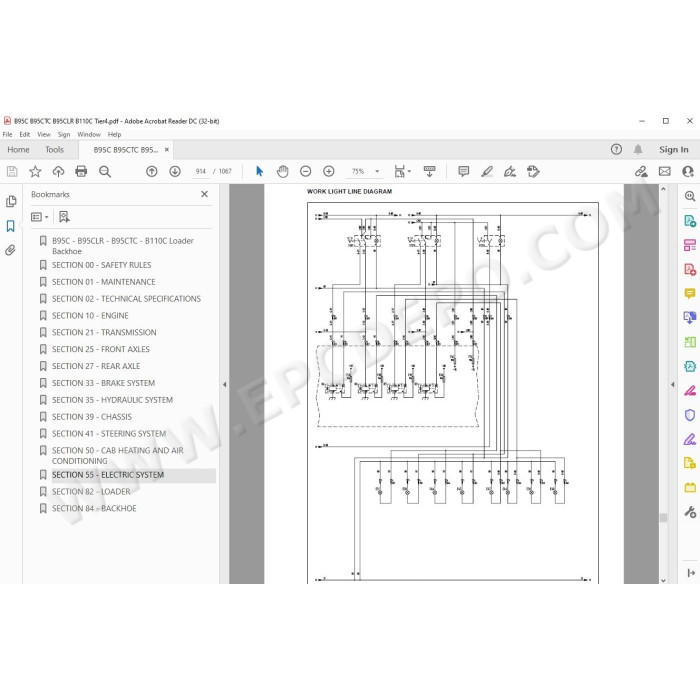Click the share link icon

pyautogui.click(x=642, y=171)
